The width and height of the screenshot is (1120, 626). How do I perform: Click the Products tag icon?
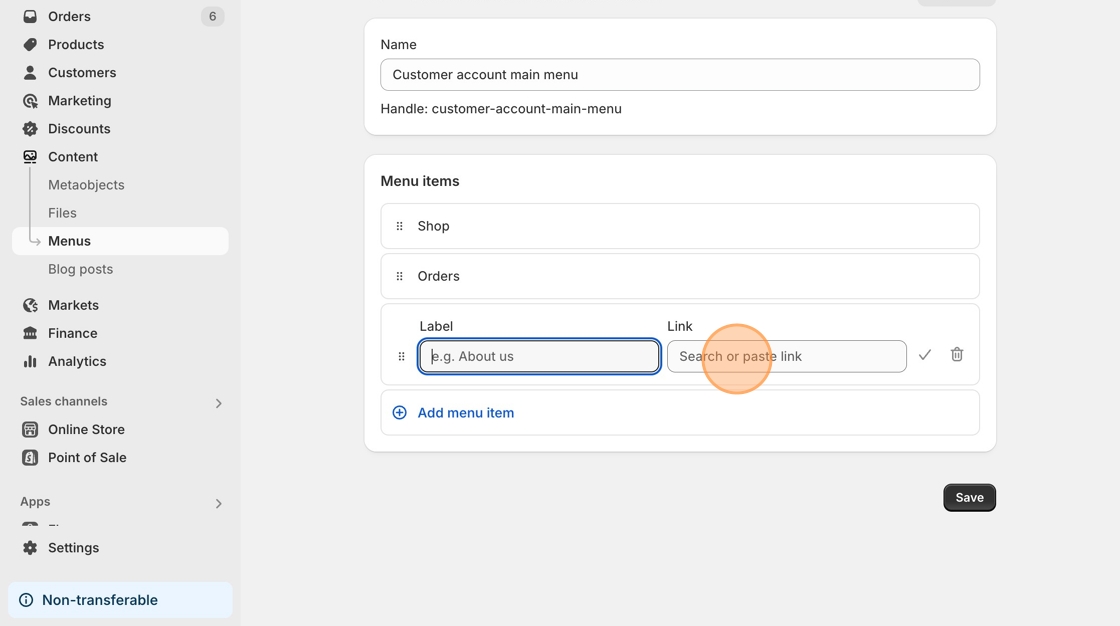tap(30, 44)
